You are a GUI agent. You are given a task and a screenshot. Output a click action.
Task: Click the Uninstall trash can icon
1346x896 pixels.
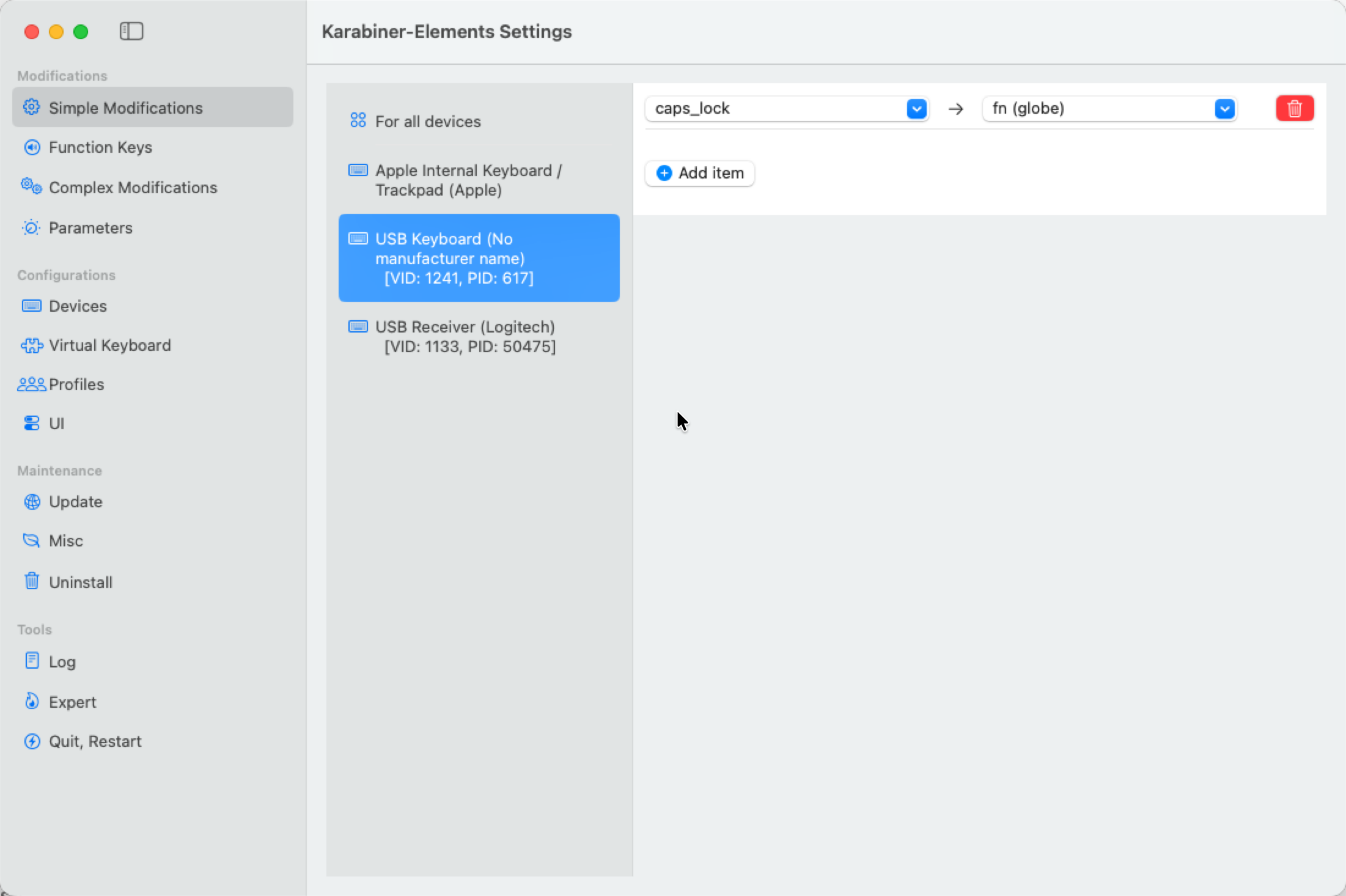coord(32,581)
